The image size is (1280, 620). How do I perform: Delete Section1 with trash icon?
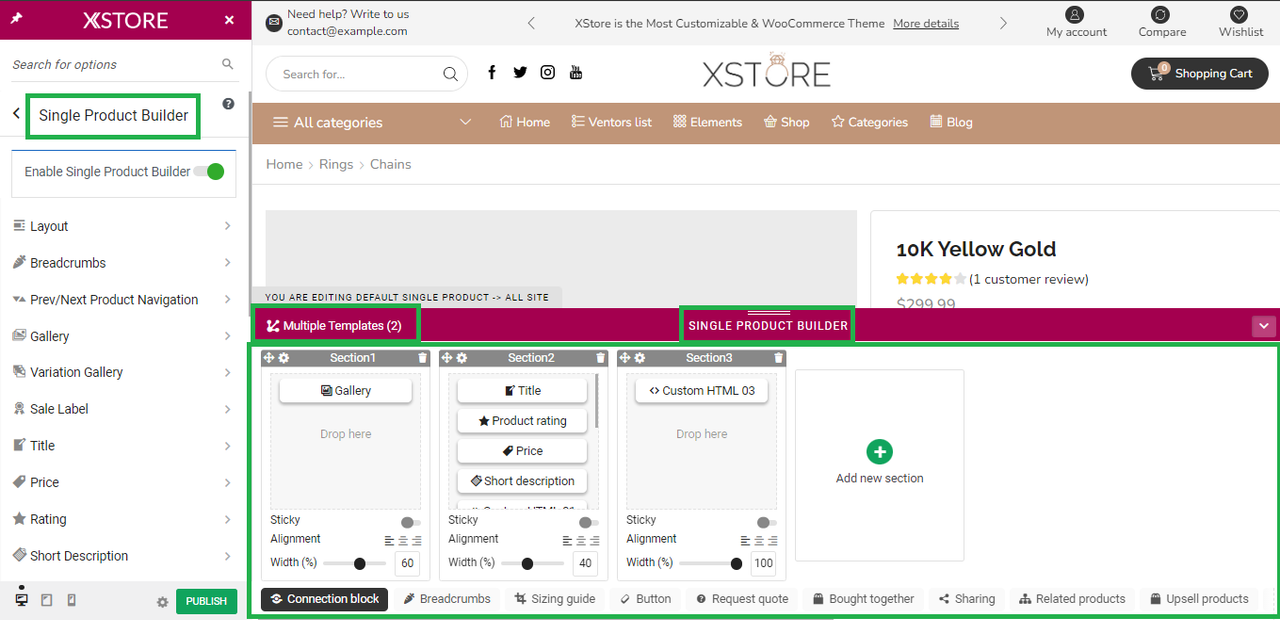422,358
